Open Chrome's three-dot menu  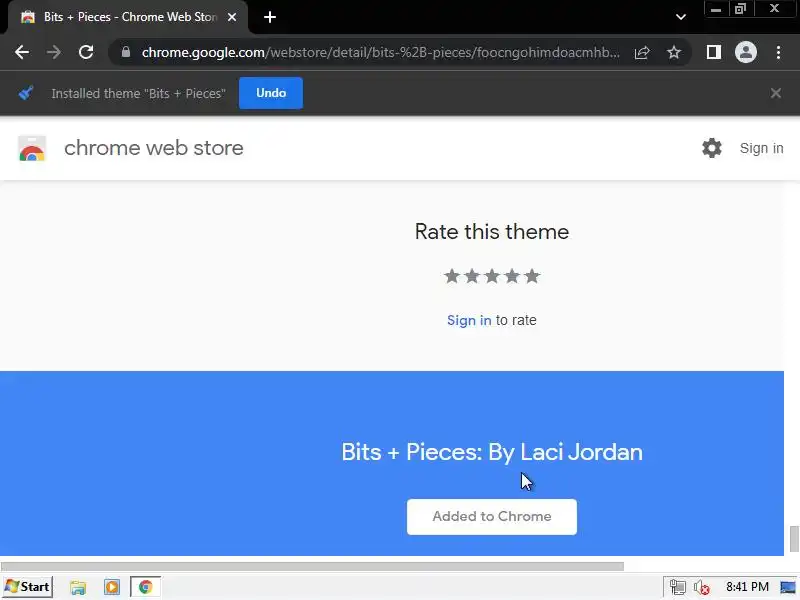pyautogui.click(x=778, y=52)
